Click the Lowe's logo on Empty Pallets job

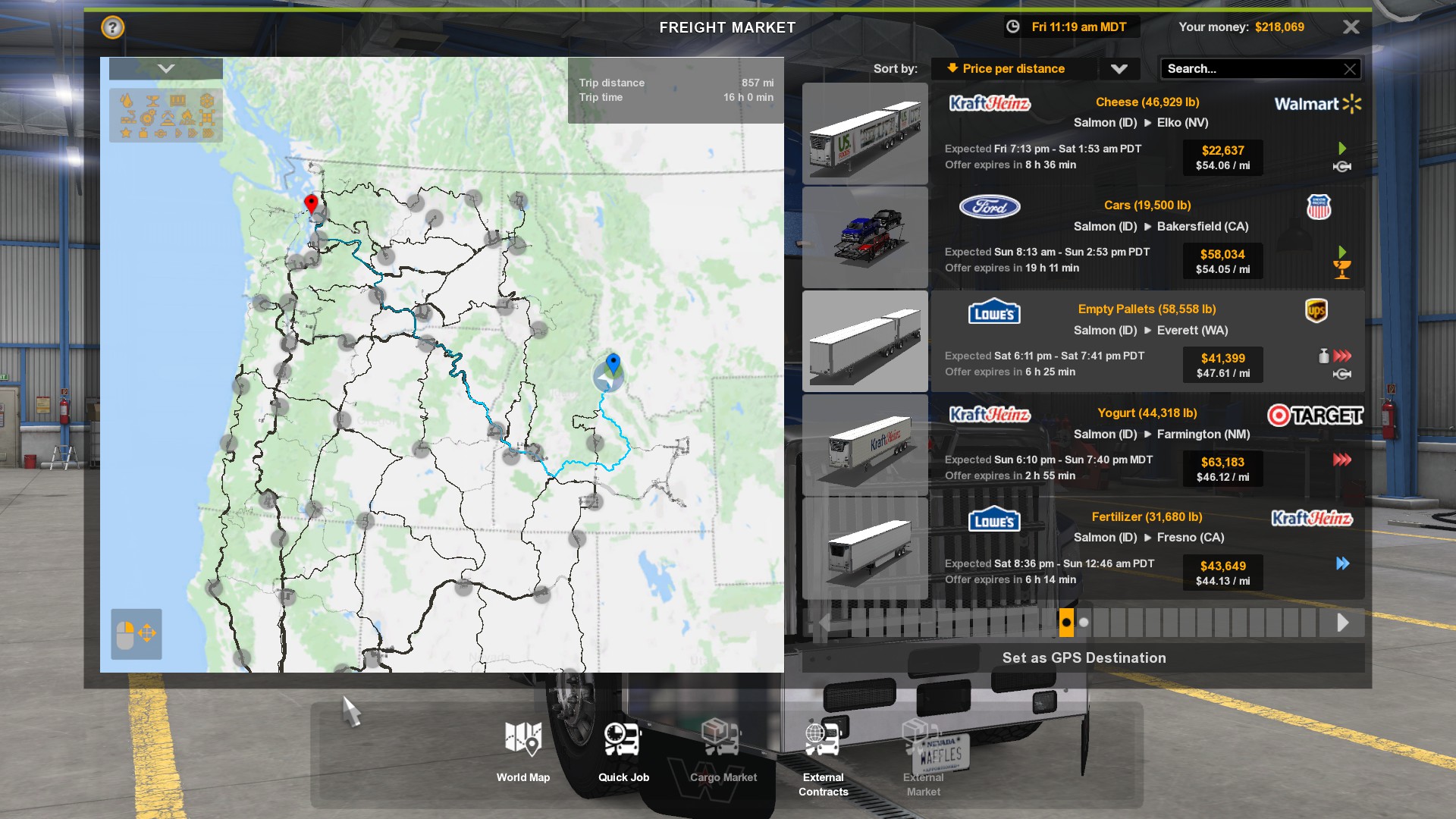click(x=994, y=311)
